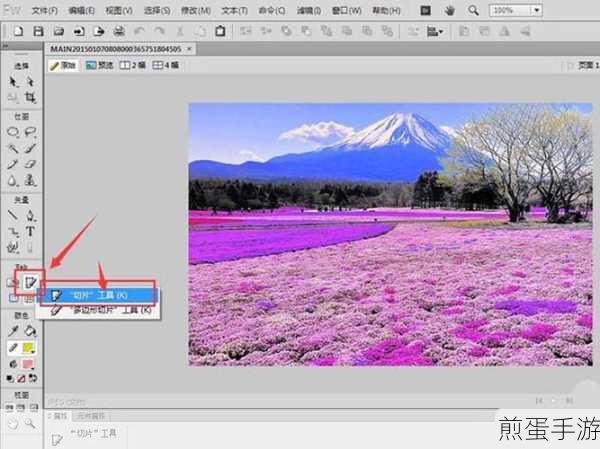Open the fill color pink swatch
This screenshot has width=600, height=449.
pyautogui.click(x=29, y=364)
